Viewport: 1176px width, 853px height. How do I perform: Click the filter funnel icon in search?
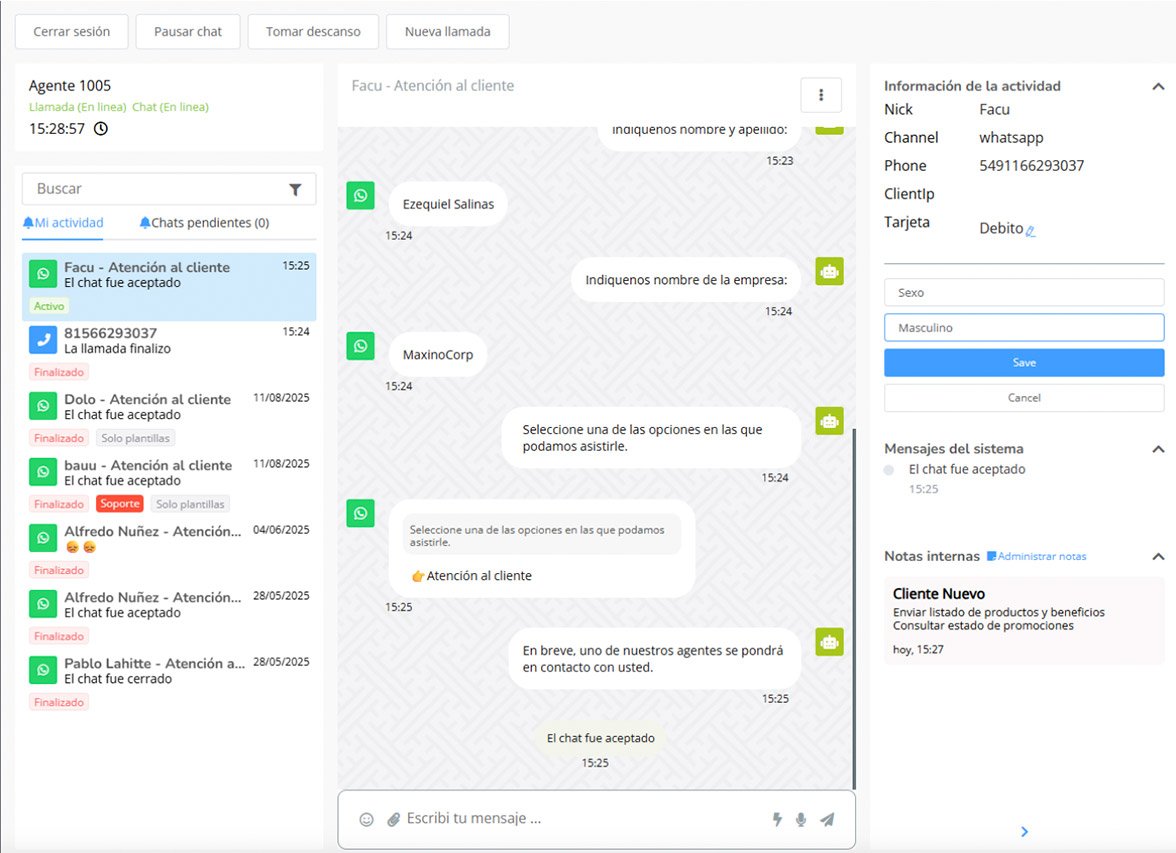click(295, 189)
